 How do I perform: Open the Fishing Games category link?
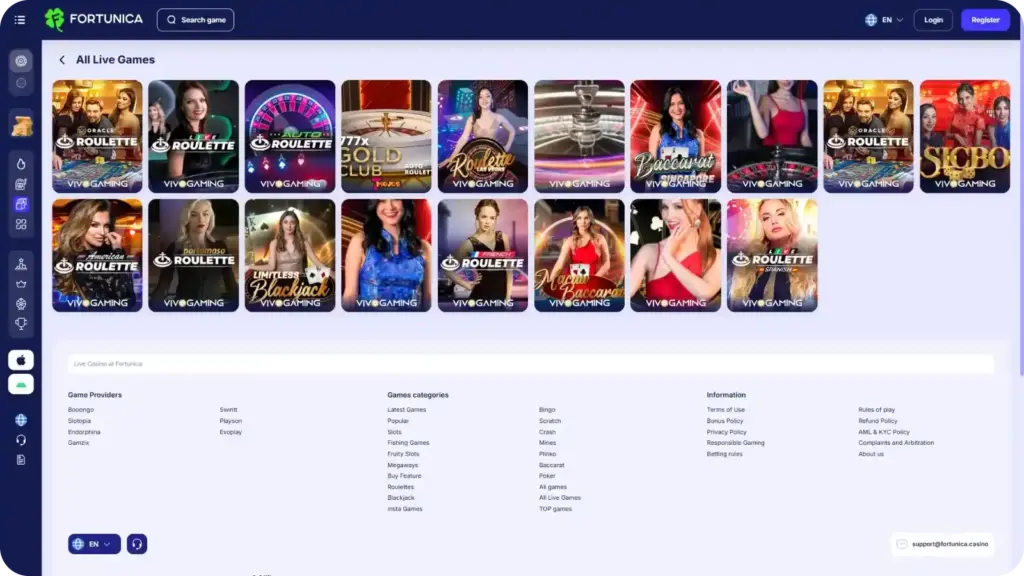[408, 443]
